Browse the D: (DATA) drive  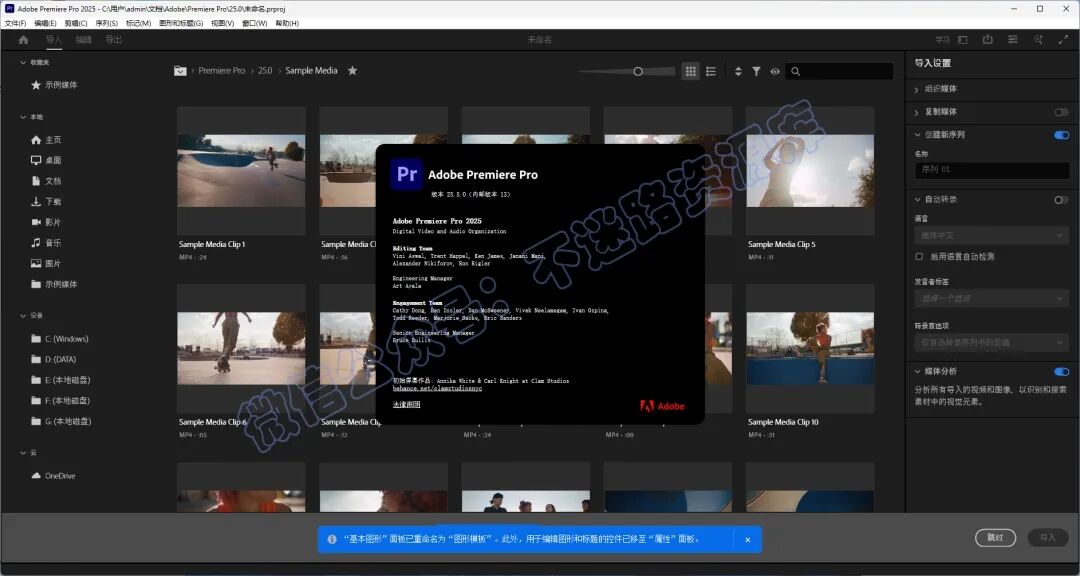point(53,360)
